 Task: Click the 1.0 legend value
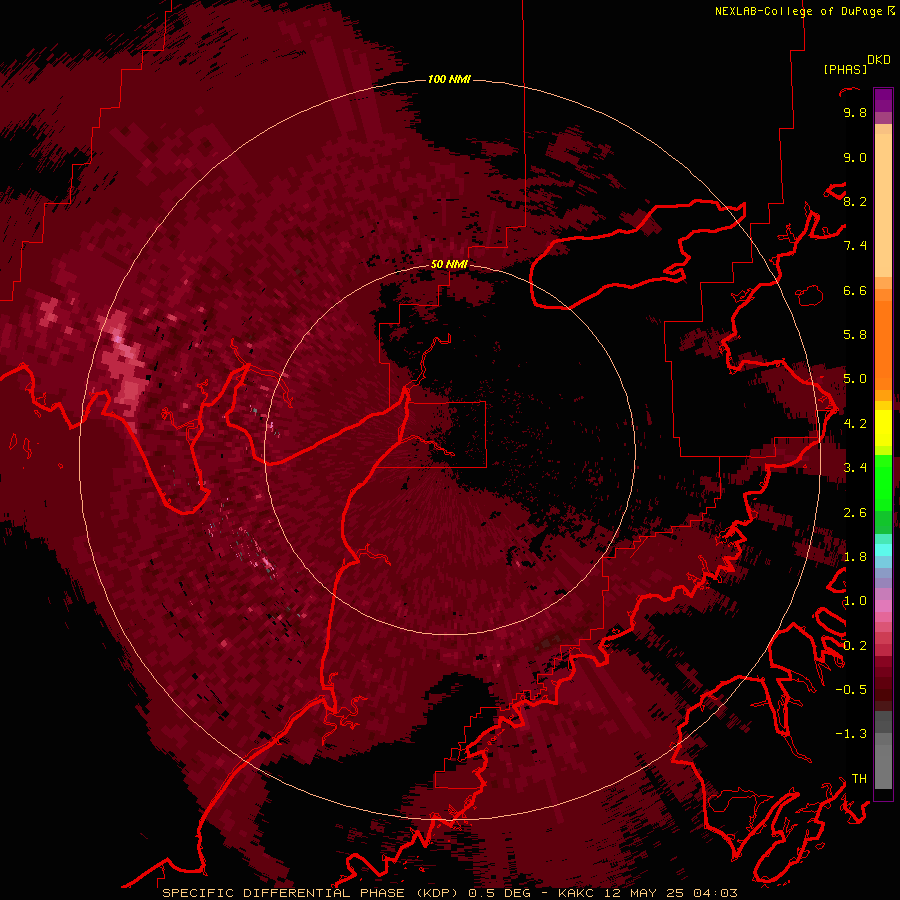point(855,601)
